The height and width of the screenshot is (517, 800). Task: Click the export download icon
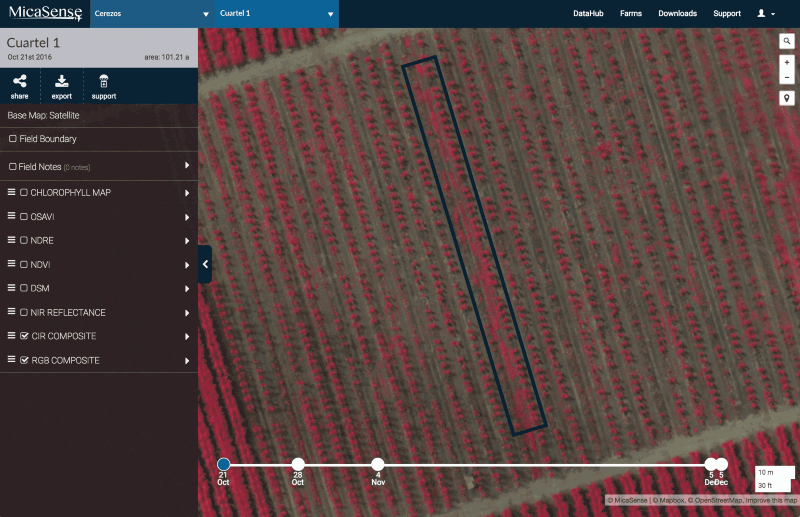point(61,82)
